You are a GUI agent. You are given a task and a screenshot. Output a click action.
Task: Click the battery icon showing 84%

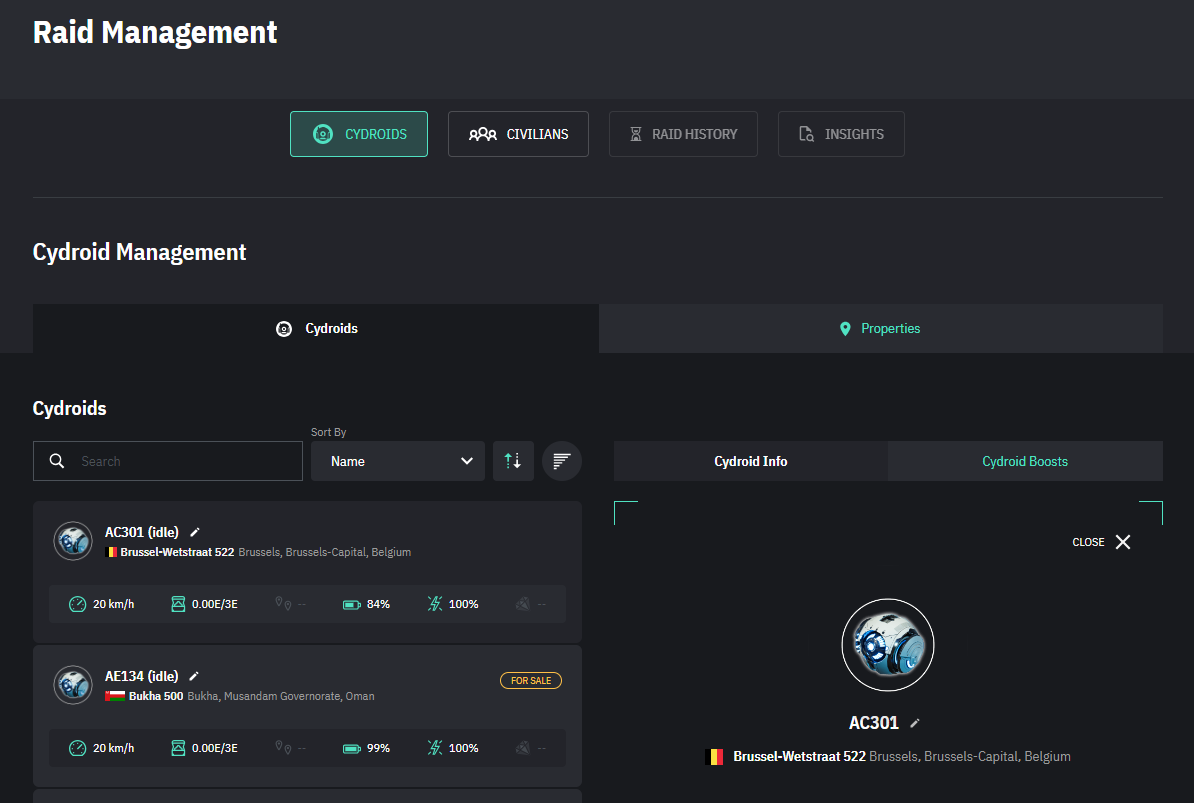click(351, 604)
